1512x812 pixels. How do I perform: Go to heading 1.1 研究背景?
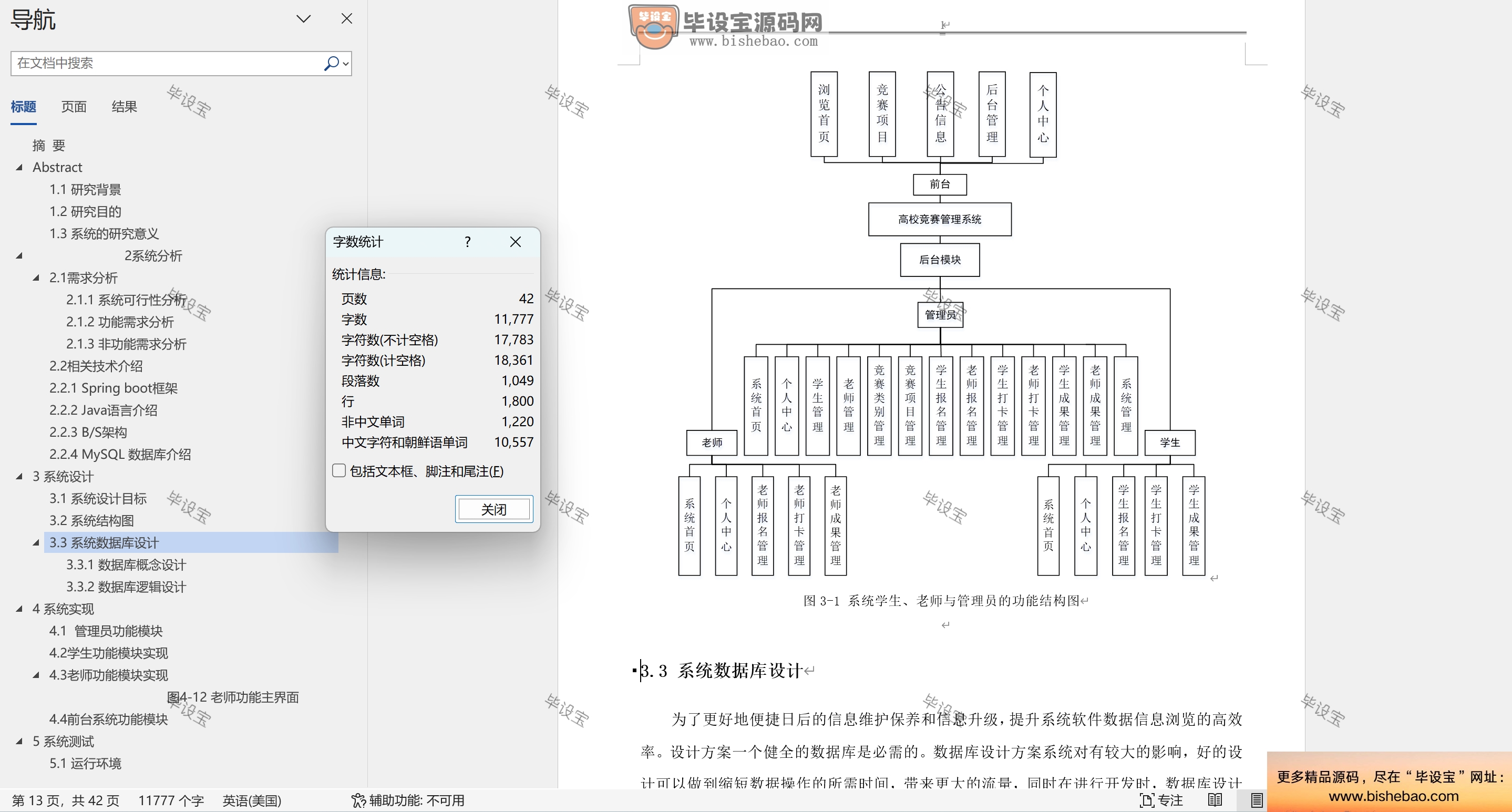click(x=85, y=189)
